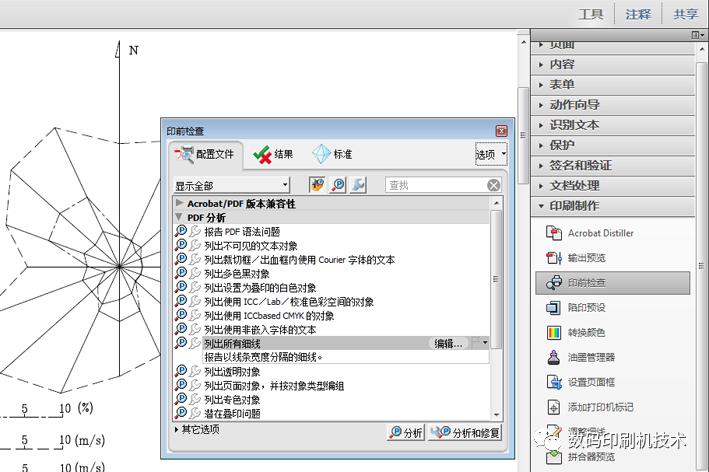Screen dimensions: 709x472
Task: Click the magnifier icon beside 列出不可见的文本对象
Action: point(181,245)
